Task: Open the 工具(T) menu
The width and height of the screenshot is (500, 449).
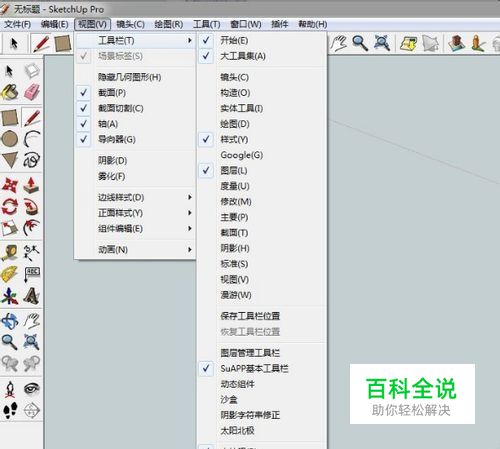Action: 207,24
